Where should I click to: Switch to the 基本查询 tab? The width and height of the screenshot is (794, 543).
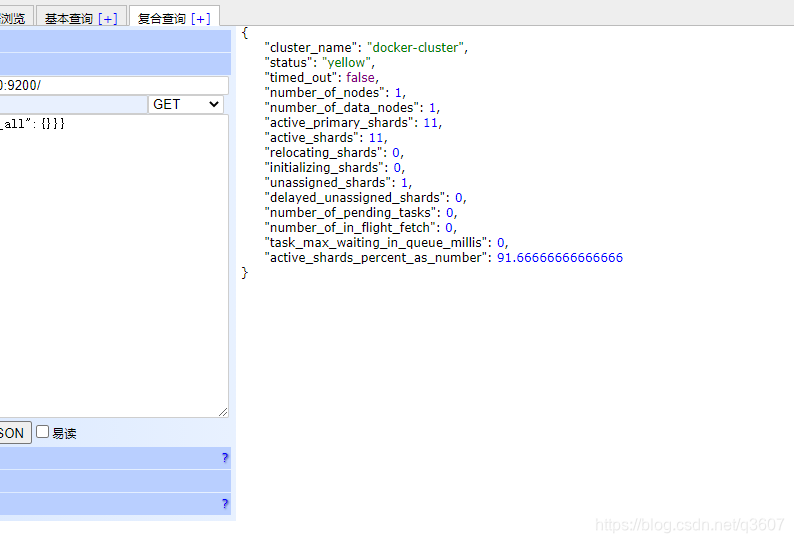pyautogui.click(x=68, y=19)
